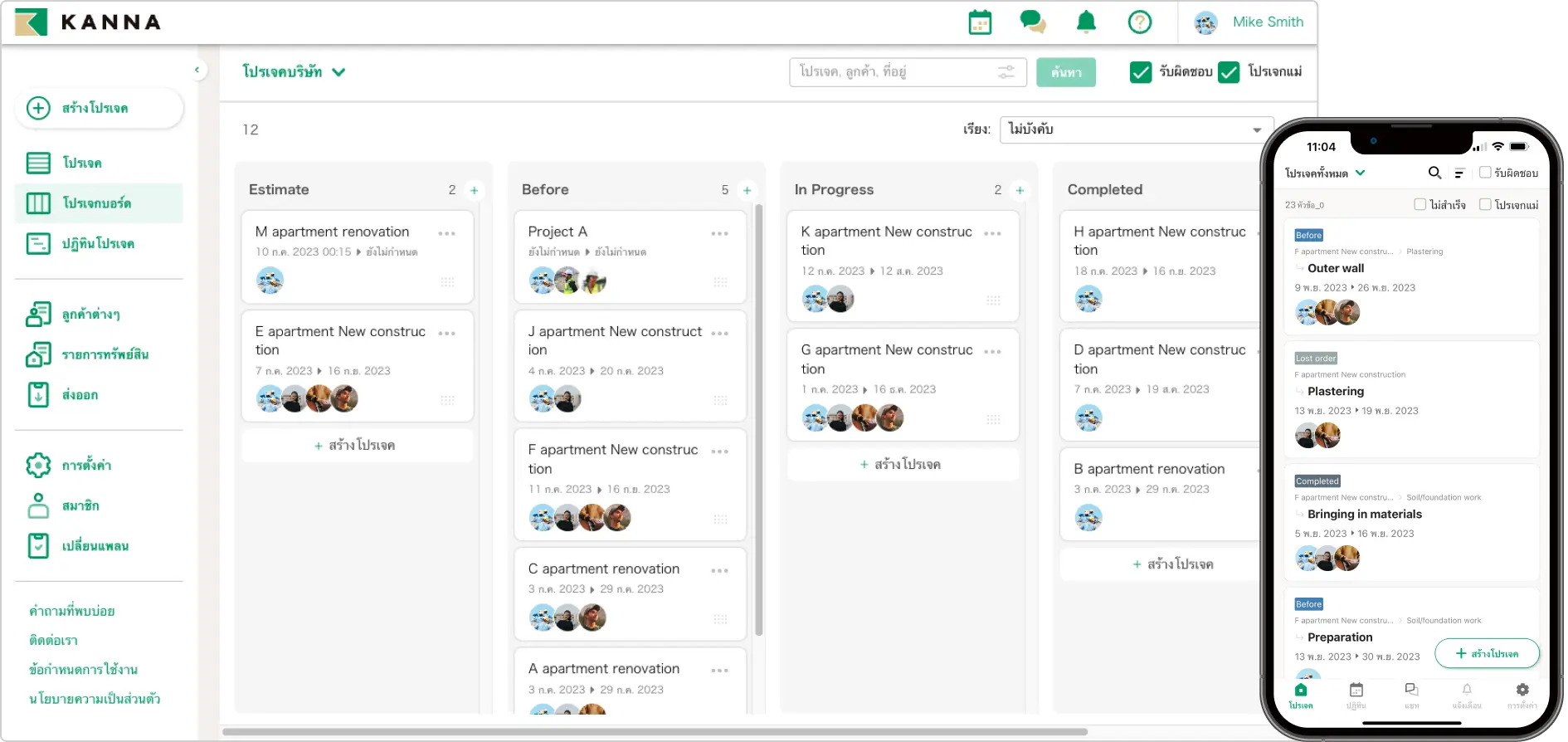The image size is (1568, 742).
Task: Click the green ค้นหา search button
Action: coord(1065,72)
